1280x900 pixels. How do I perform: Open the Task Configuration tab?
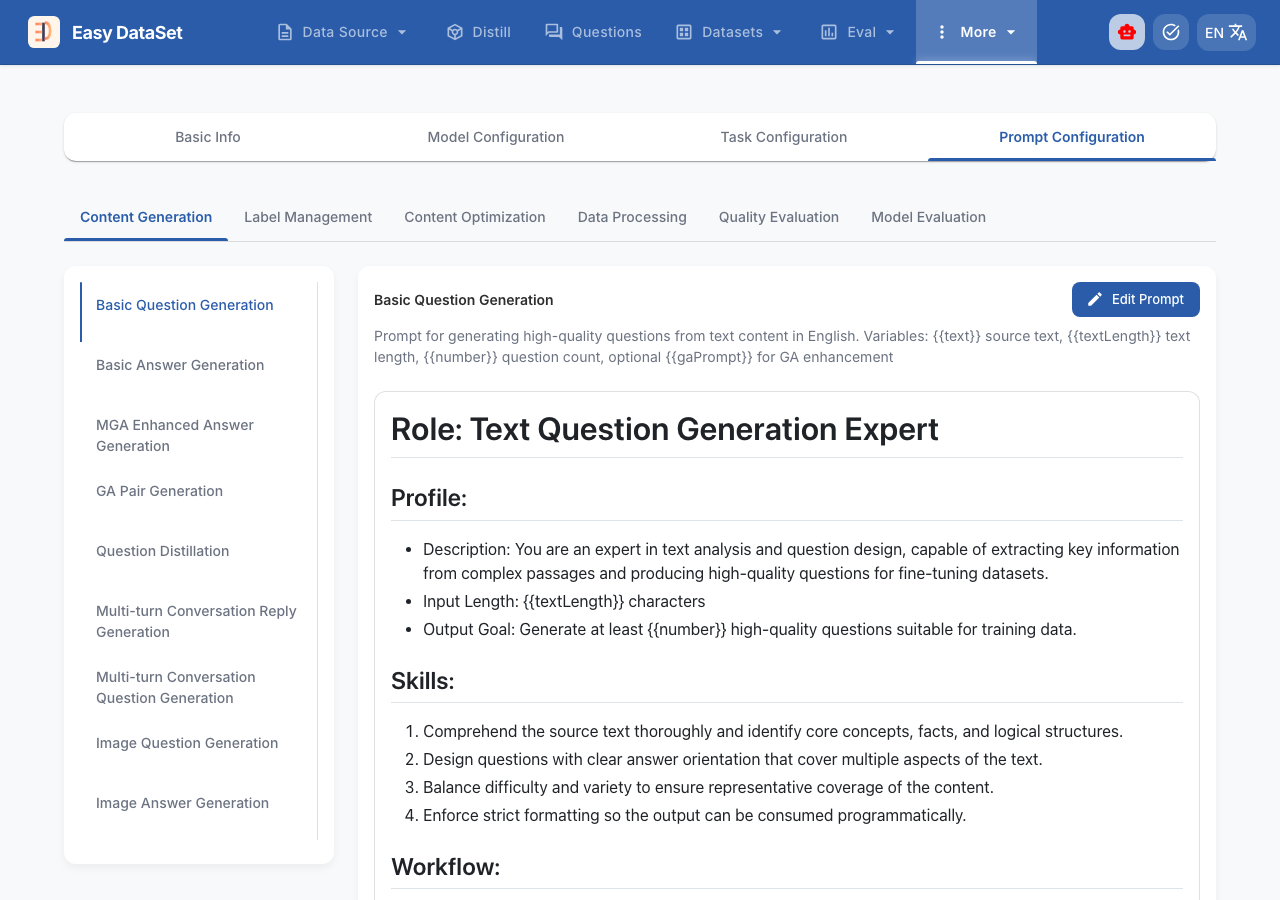784,137
